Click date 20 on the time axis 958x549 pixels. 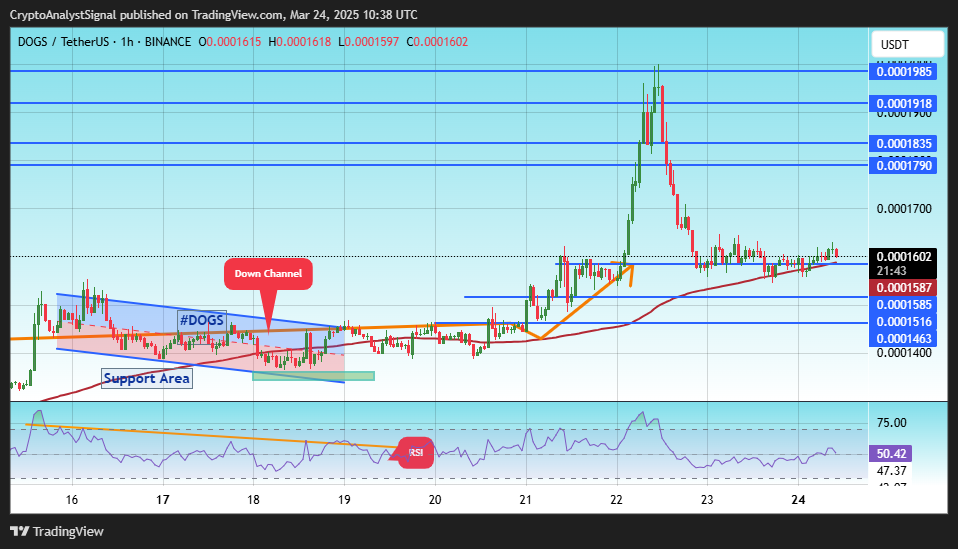point(435,500)
